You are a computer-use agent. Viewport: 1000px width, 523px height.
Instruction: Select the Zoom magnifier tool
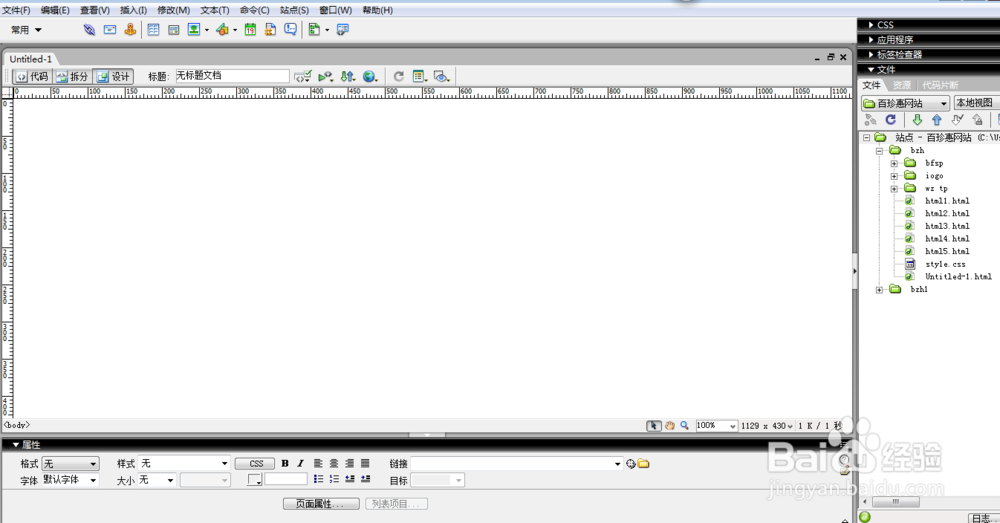coord(684,425)
